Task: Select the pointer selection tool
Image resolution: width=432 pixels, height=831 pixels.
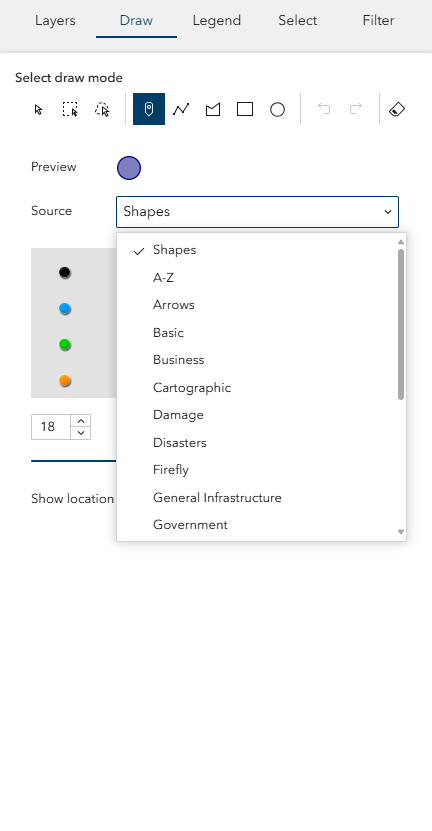Action: (x=38, y=109)
